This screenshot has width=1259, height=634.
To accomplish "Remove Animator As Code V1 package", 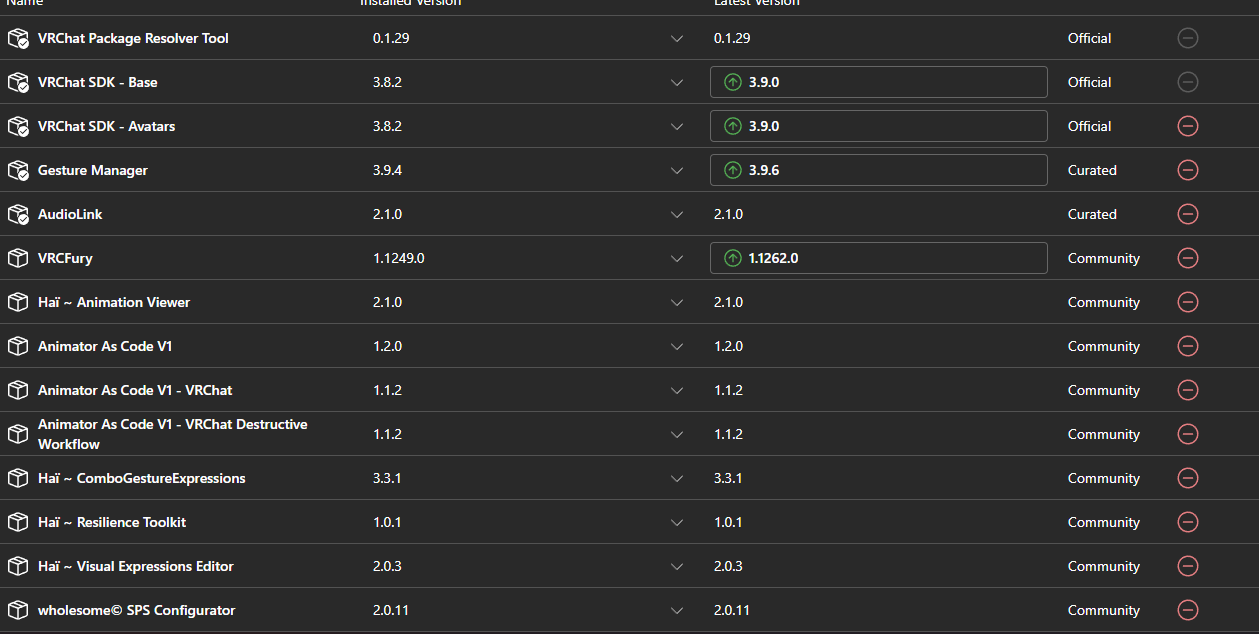I will (1188, 346).
